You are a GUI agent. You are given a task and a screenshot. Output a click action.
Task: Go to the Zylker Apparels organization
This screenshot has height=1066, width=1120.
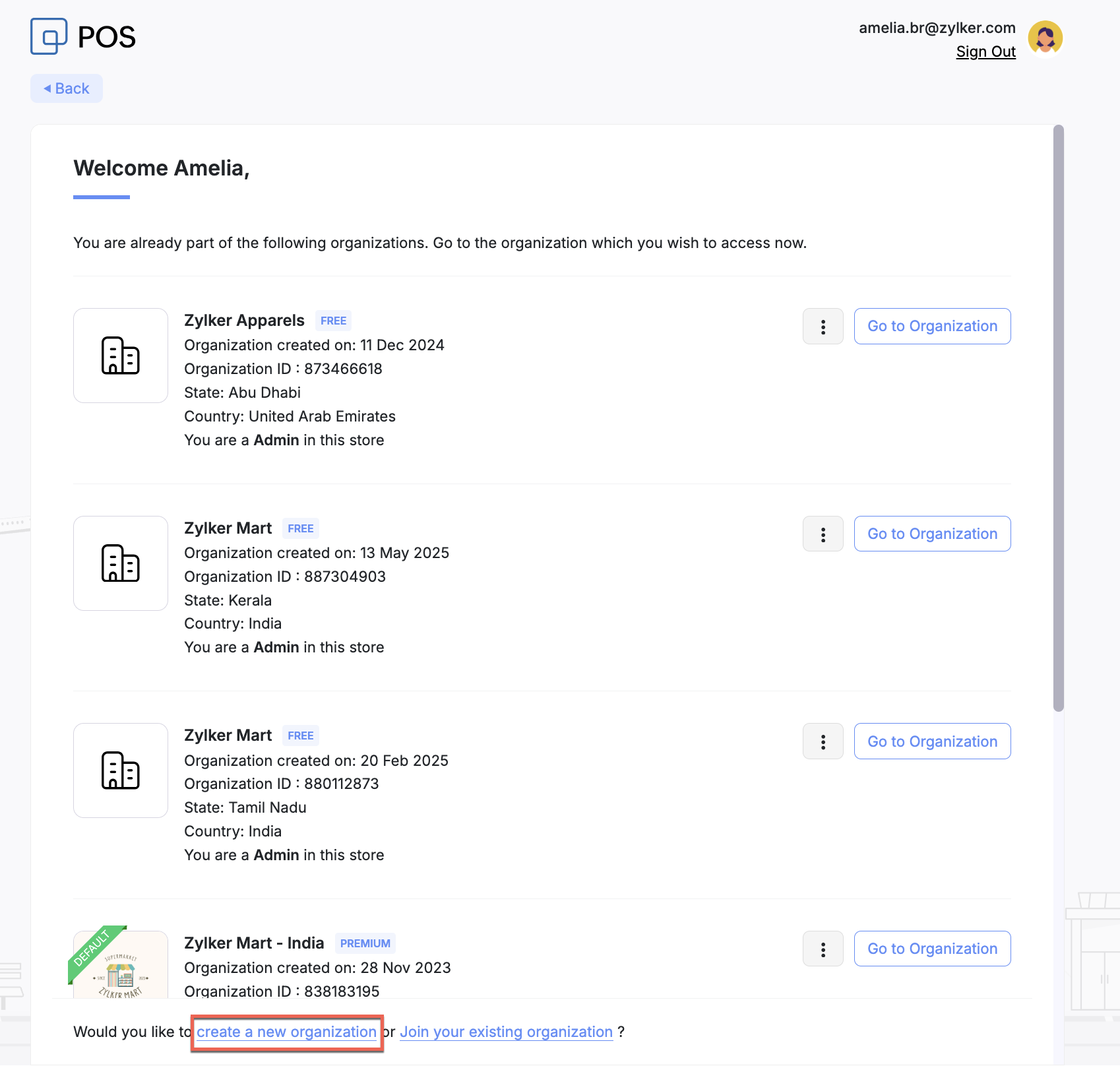932,327
